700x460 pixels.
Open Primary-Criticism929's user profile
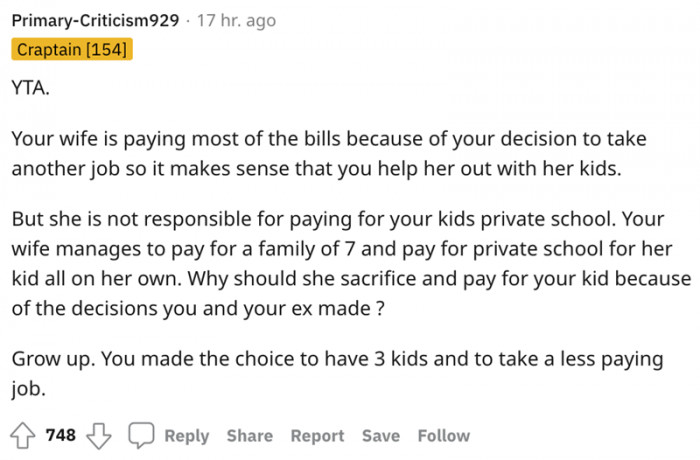95,19
